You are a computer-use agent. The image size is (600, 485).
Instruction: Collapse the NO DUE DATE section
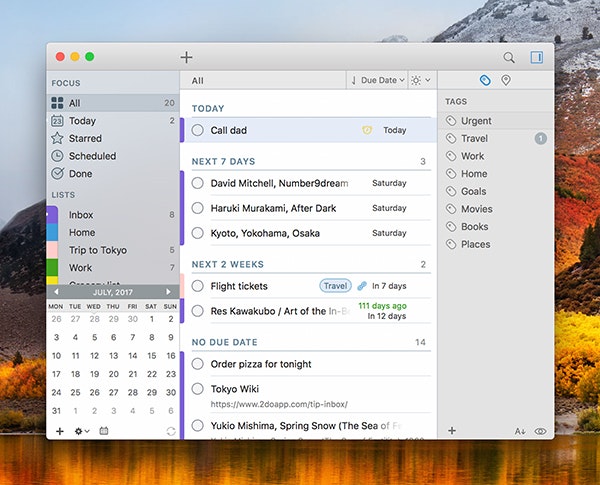[225, 342]
